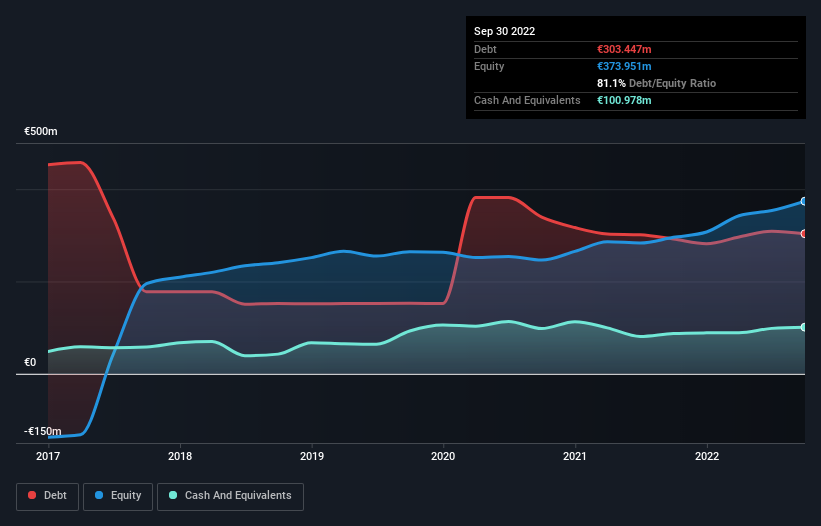Toggle the Debt legend button
Viewport: 821px width, 526px height.
48,496
